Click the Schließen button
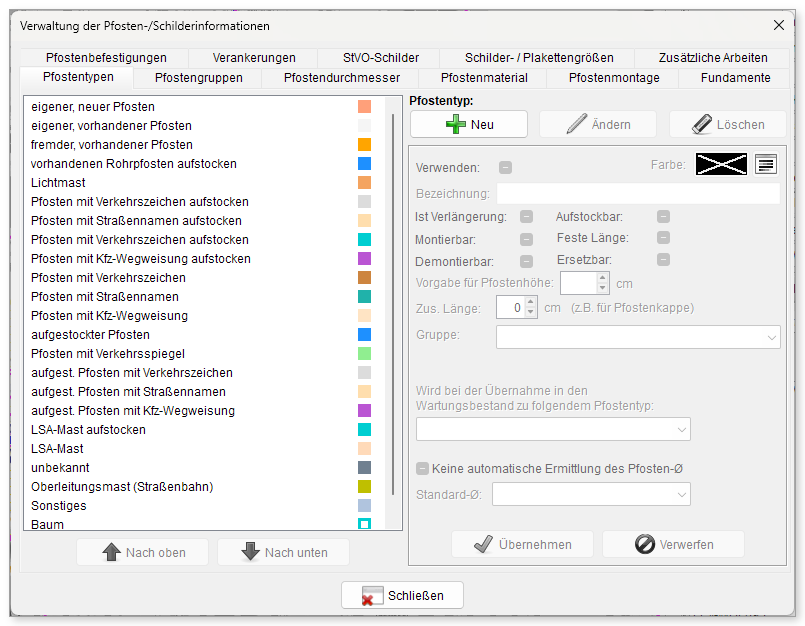The width and height of the screenshot is (805, 626). click(x=402, y=595)
